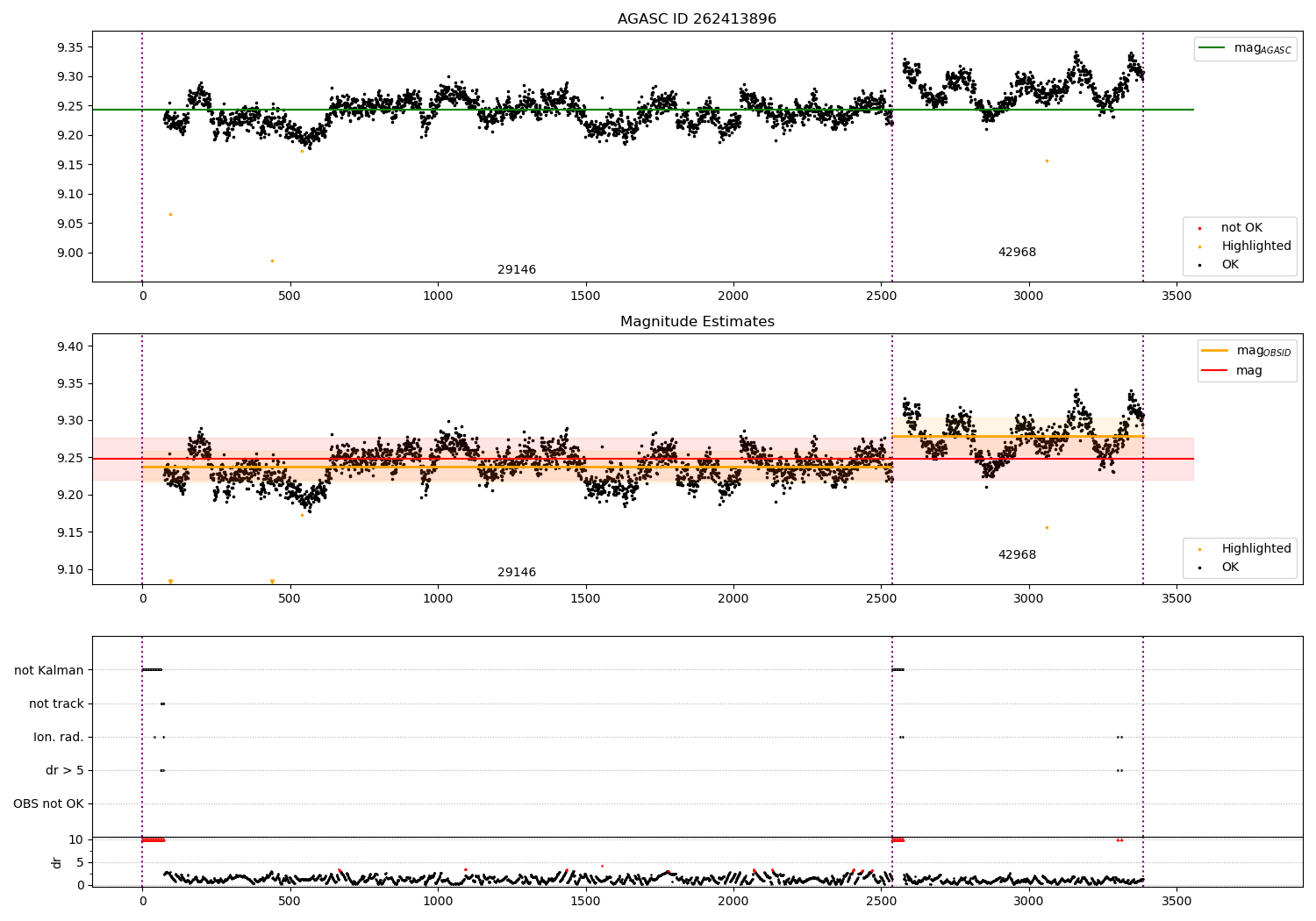Viewport: 1316px width, 921px height.
Task: Click lowest orange highlighted point in top plot
Action: [x=272, y=261]
